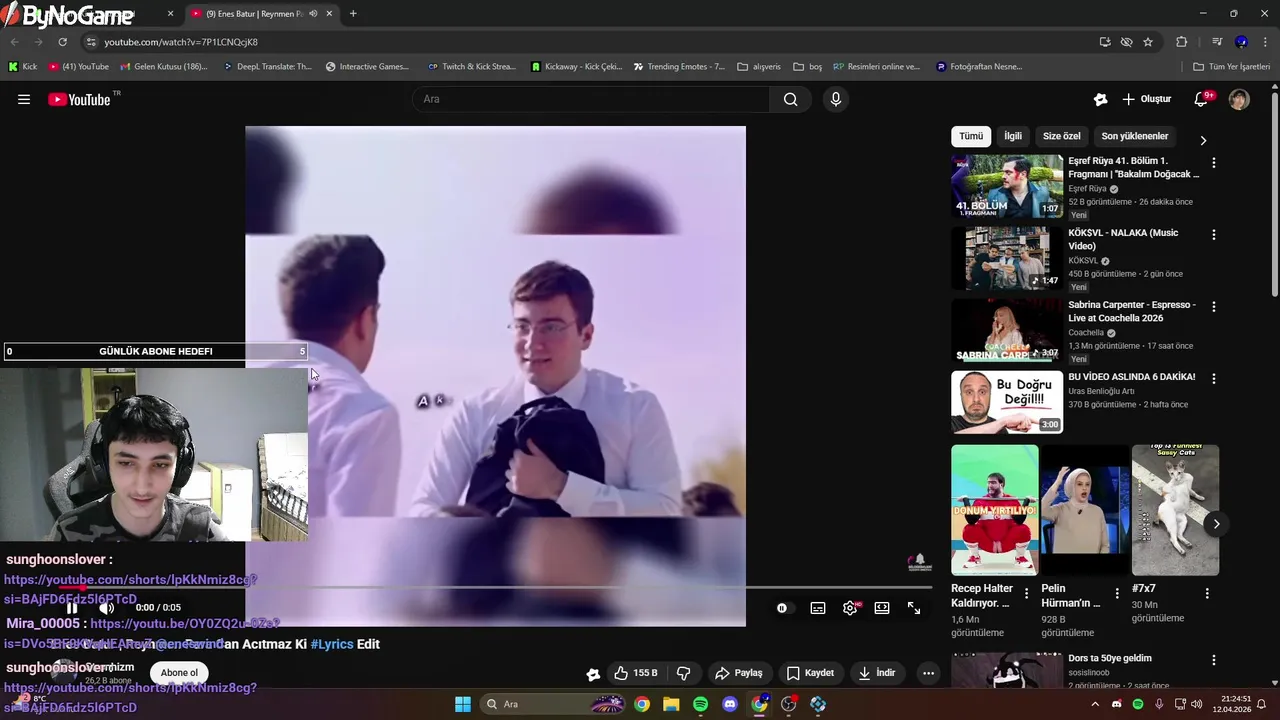This screenshot has width=1280, height=720.
Task: Toggle subtitles/captions in the player
Action: 818,608
